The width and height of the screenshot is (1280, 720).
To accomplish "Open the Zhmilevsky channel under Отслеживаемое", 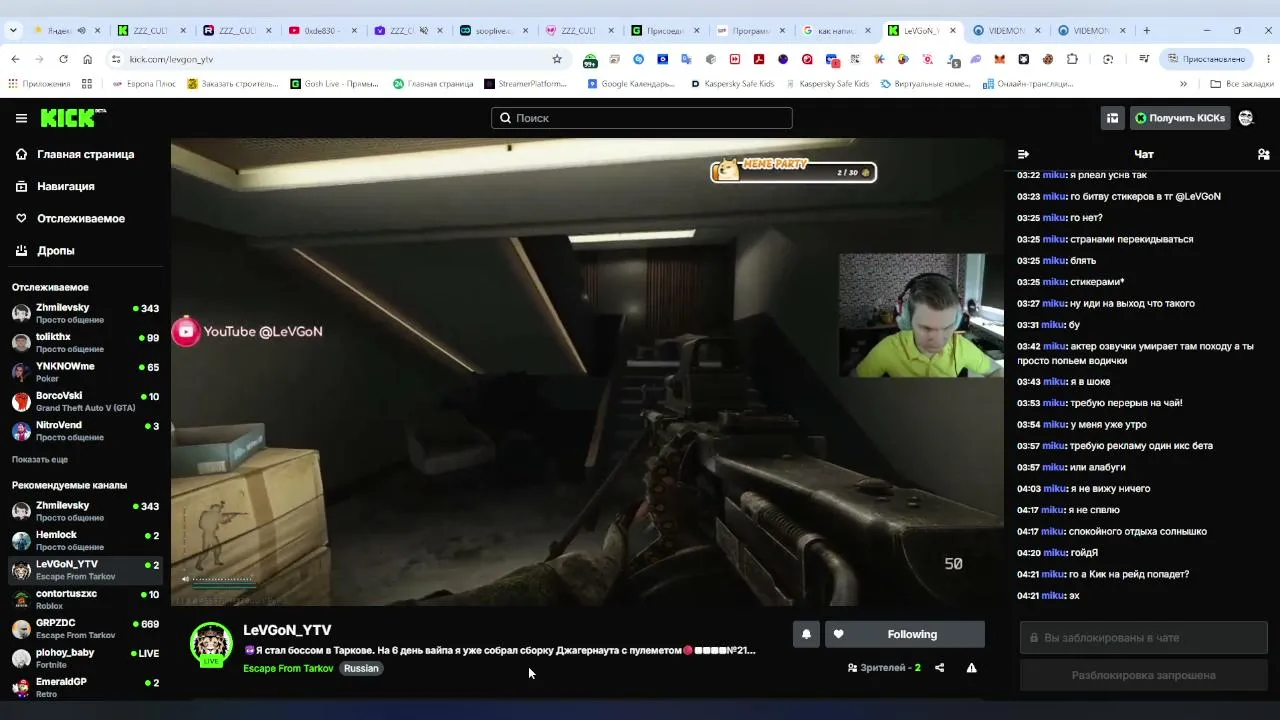I will pyautogui.click(x=85, y=313).
